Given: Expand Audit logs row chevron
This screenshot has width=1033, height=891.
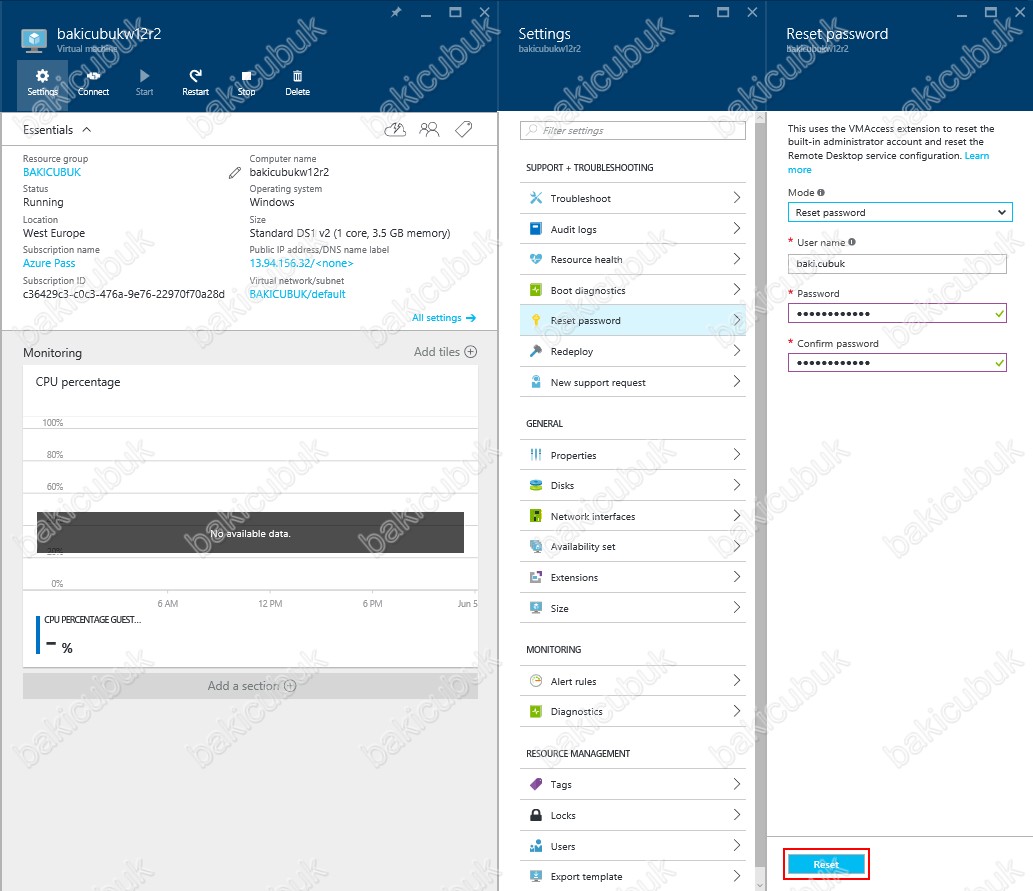Looking at the screenshot, I should pyautogui.click(x=737, y=229).
